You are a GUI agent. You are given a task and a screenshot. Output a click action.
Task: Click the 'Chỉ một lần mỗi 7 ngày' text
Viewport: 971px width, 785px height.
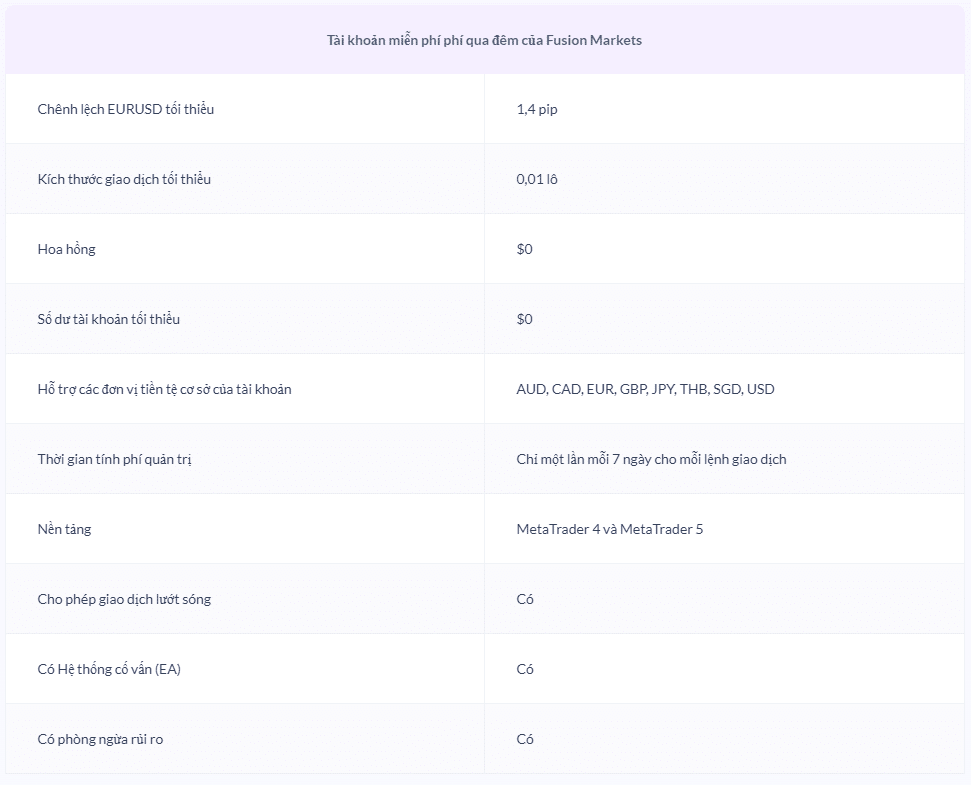tap(651, 459)
